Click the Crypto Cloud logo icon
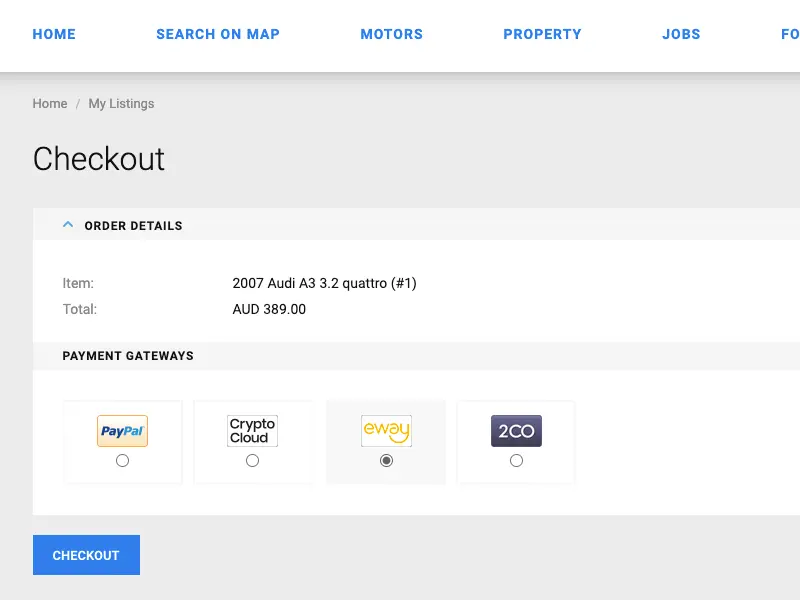The image size is (800, 600). [253, 431]
